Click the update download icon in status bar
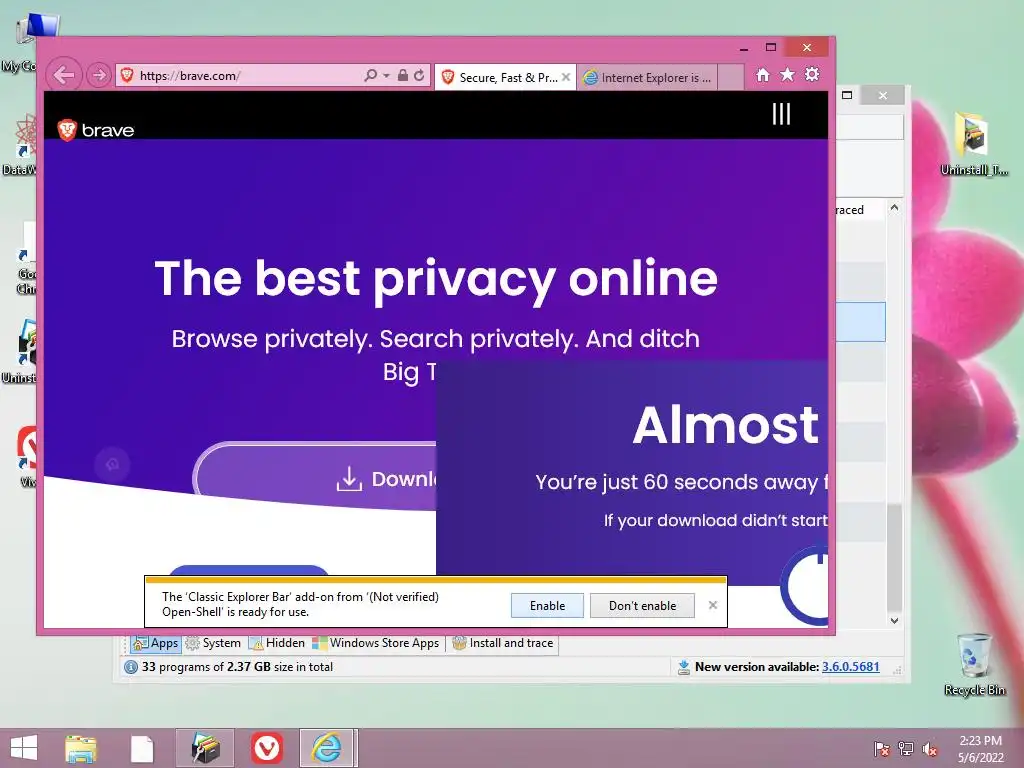 [683, 667]
